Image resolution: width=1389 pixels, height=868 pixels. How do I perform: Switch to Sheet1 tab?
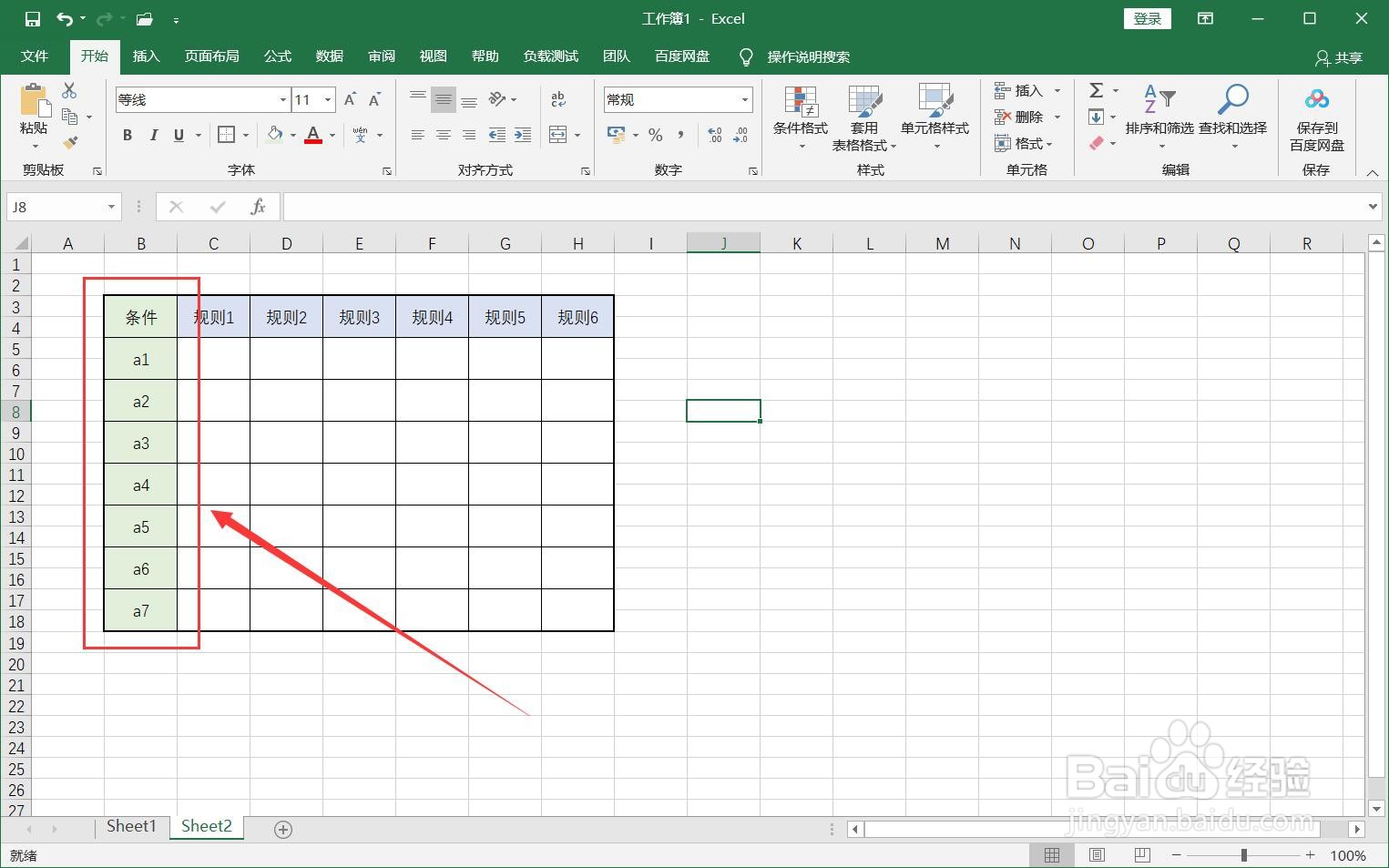click(131, 827)
